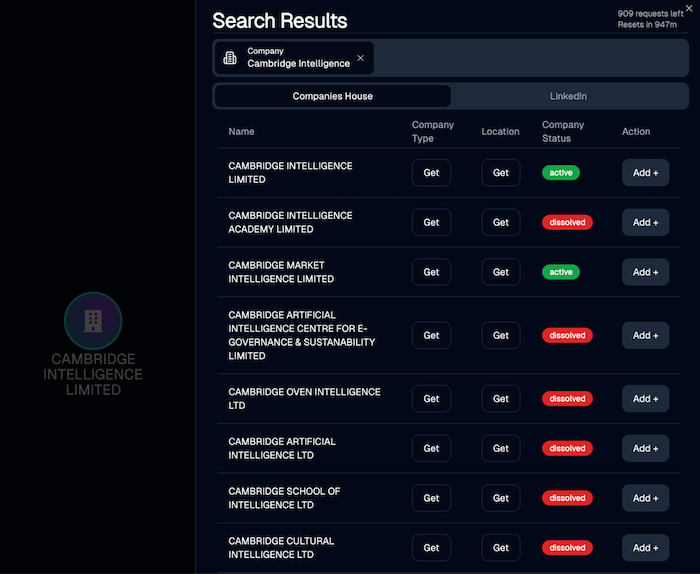
Task: Switch to the LinkedIn tab
Action: (x=568, y=96)
